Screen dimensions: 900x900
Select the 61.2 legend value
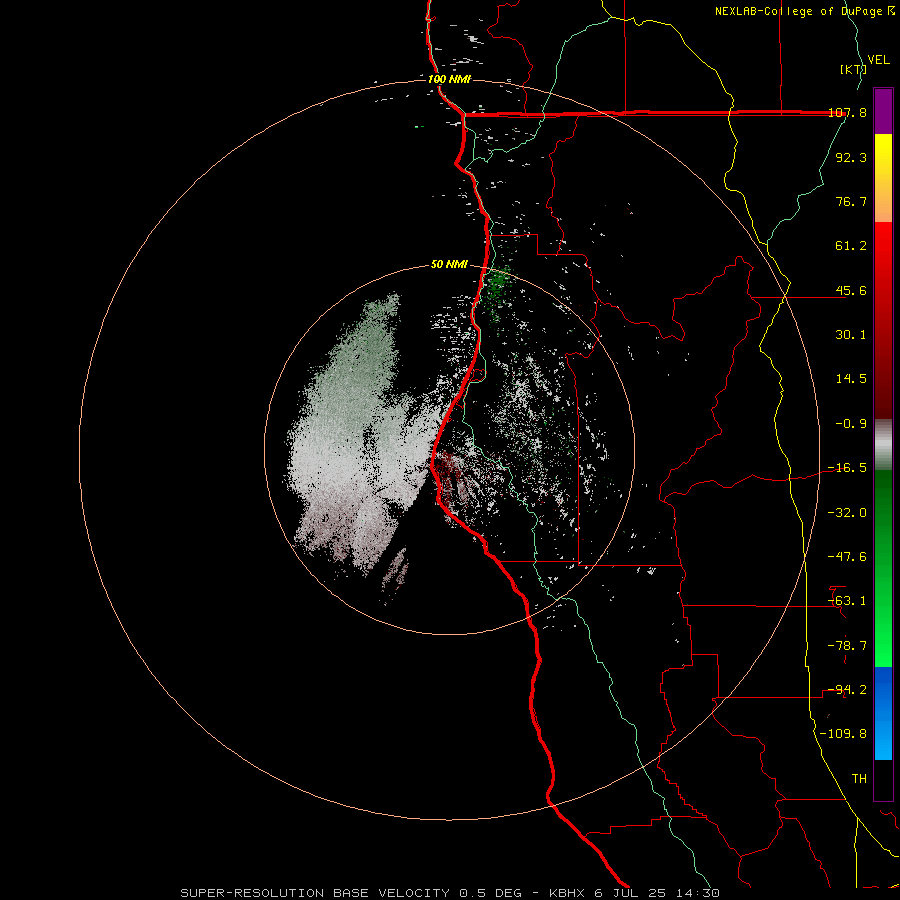[851, 246]
